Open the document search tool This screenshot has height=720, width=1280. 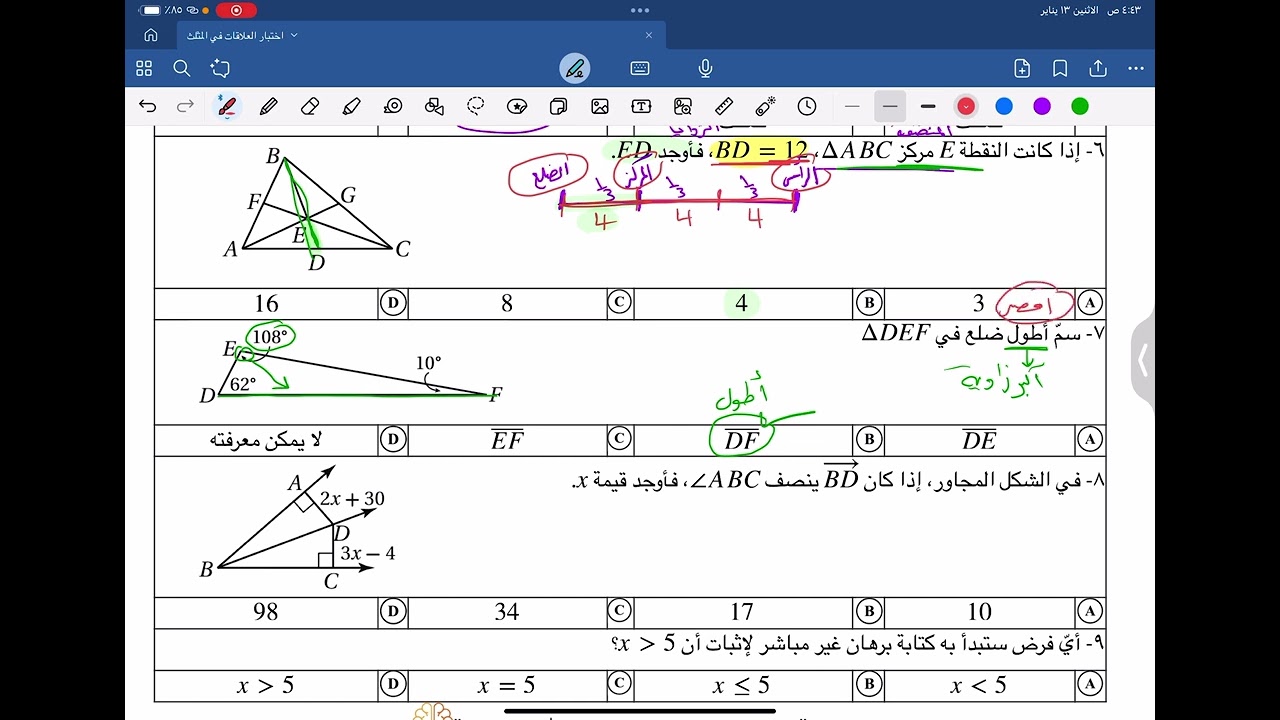[x=182, y=68]
